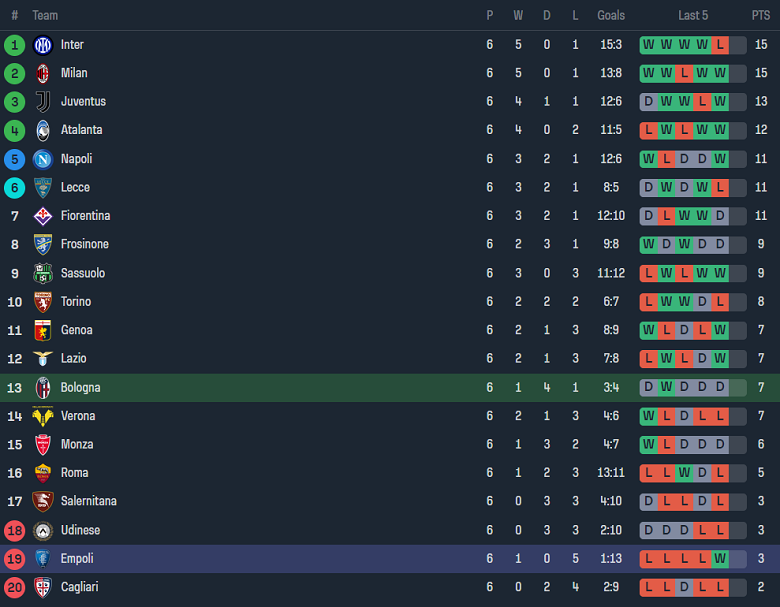The height and width of the screenshot is (607, 780).
Task: Click Udinese's red position 18 badge
Action: 14,530
